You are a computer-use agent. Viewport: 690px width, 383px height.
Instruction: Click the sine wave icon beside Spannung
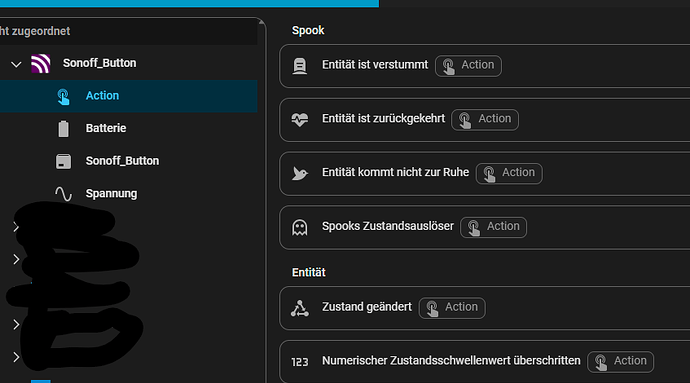(63, 194)
